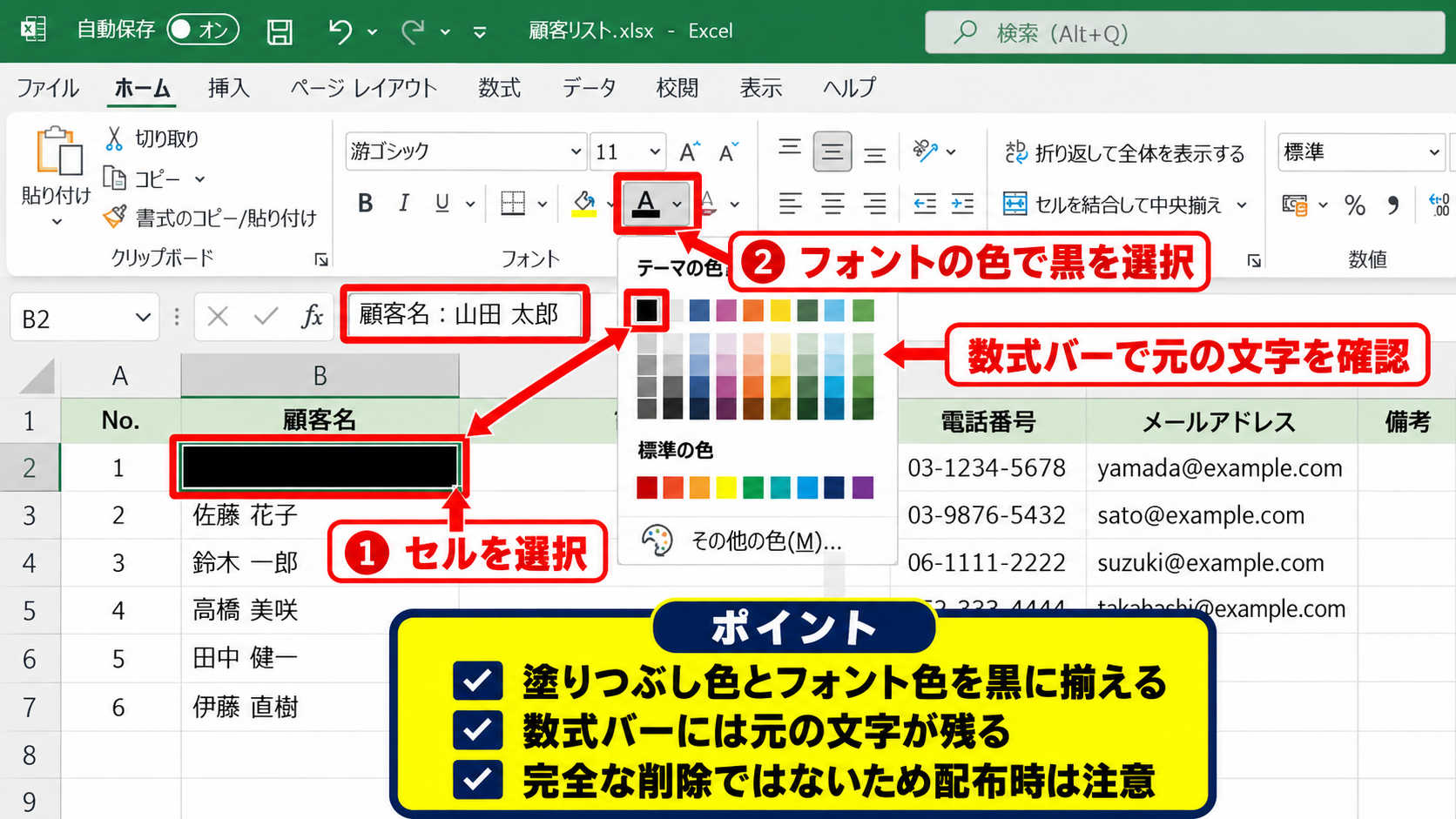Image resolution: width=1456 pixels, height=819 pixels.
Task: Toggle Bold formatting
Action: (x=366, y=204)
